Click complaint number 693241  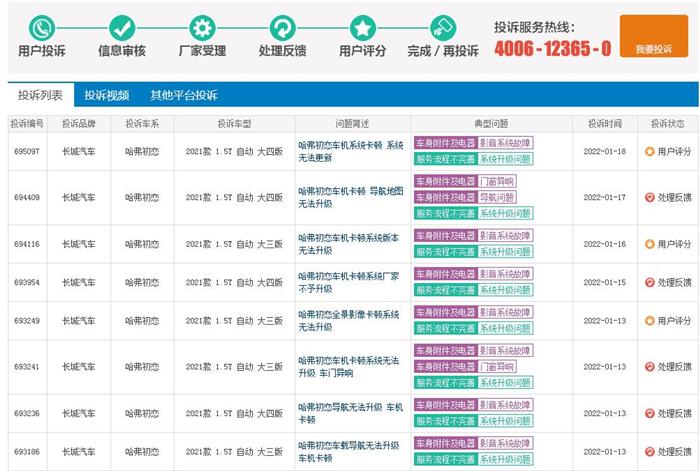pos(27,367)
